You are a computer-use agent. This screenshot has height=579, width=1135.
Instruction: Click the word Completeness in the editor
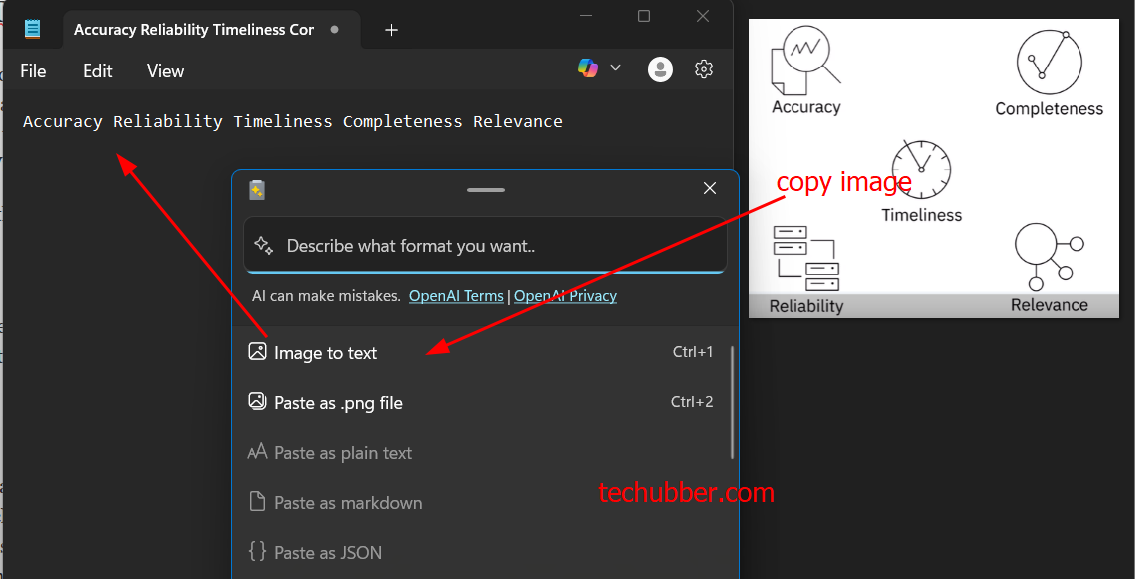click(402, 122)
